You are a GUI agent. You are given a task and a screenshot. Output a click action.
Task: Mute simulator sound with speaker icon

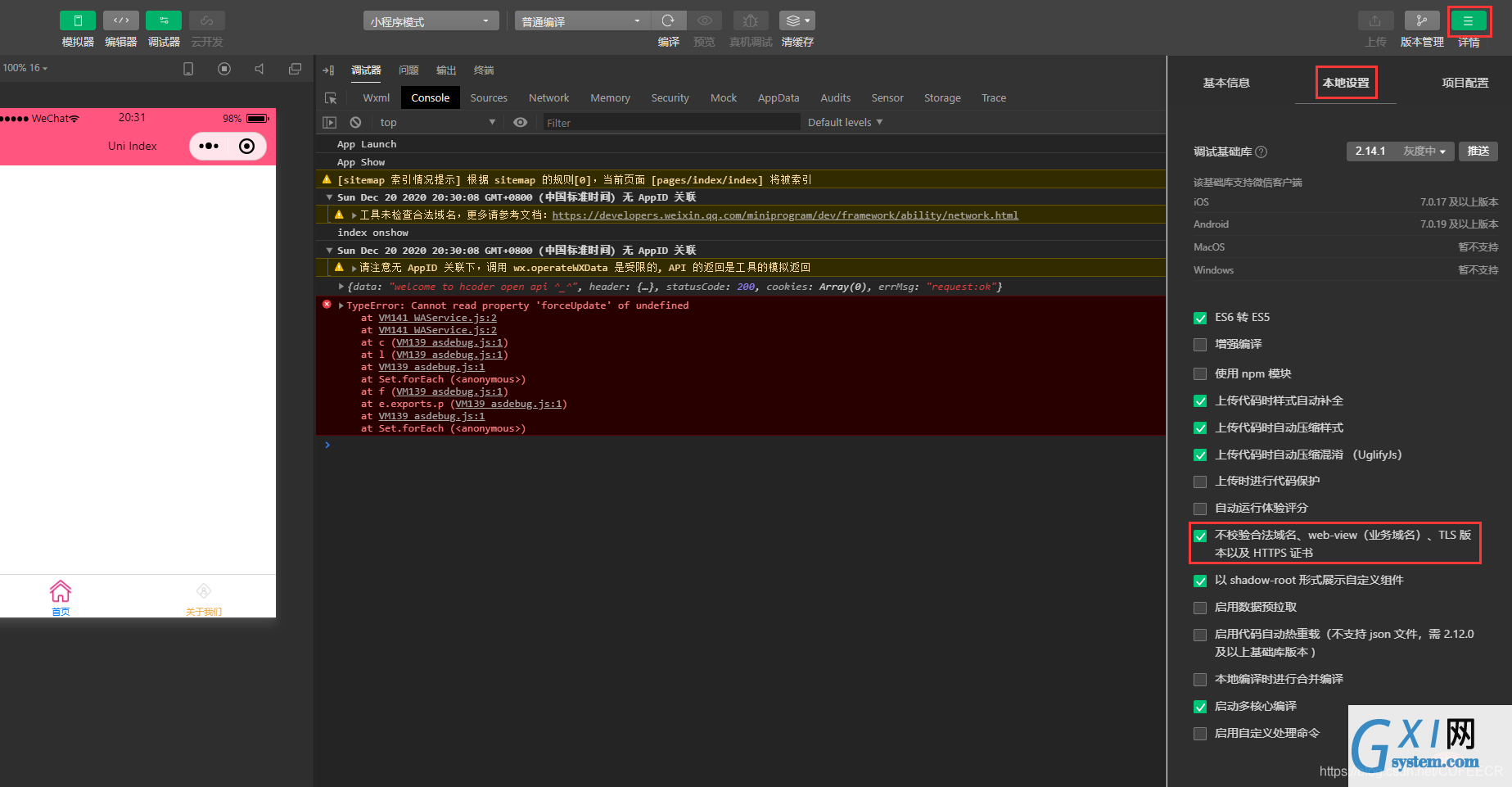pos(260,69)
